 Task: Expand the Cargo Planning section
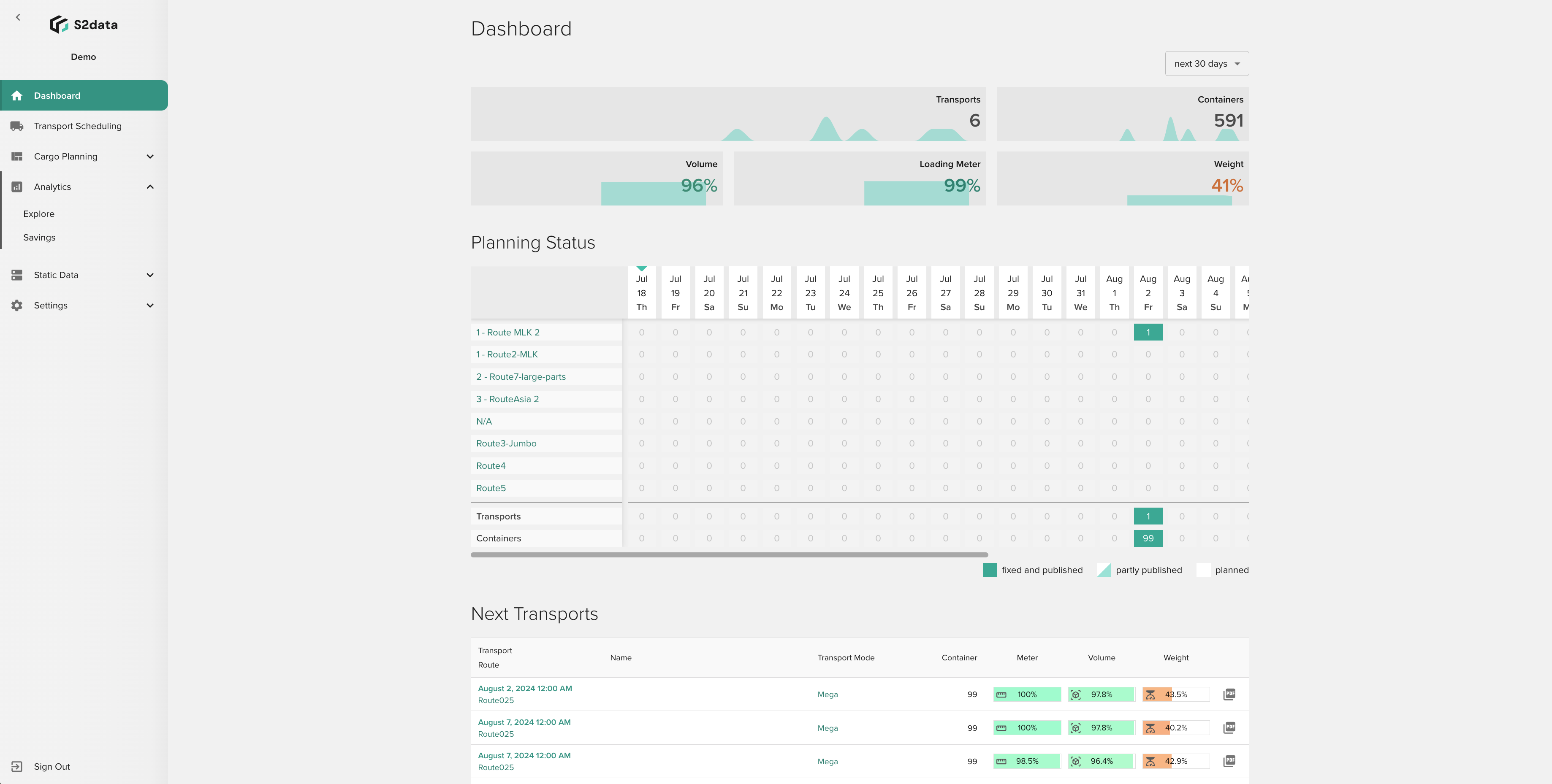point(150,156)
